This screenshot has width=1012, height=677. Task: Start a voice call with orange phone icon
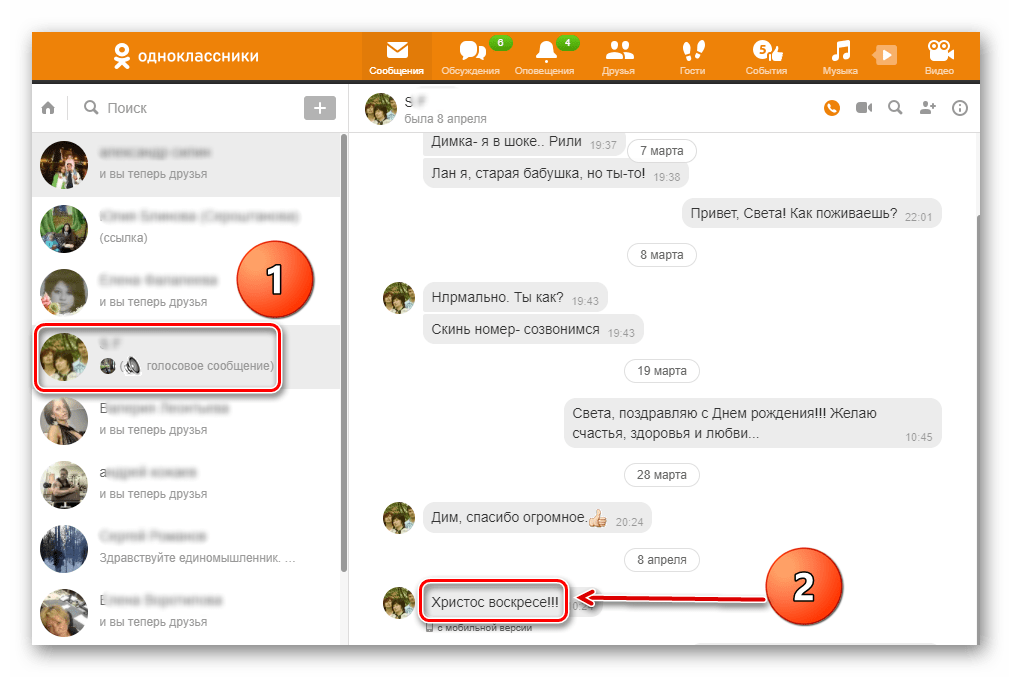(832, 108)
